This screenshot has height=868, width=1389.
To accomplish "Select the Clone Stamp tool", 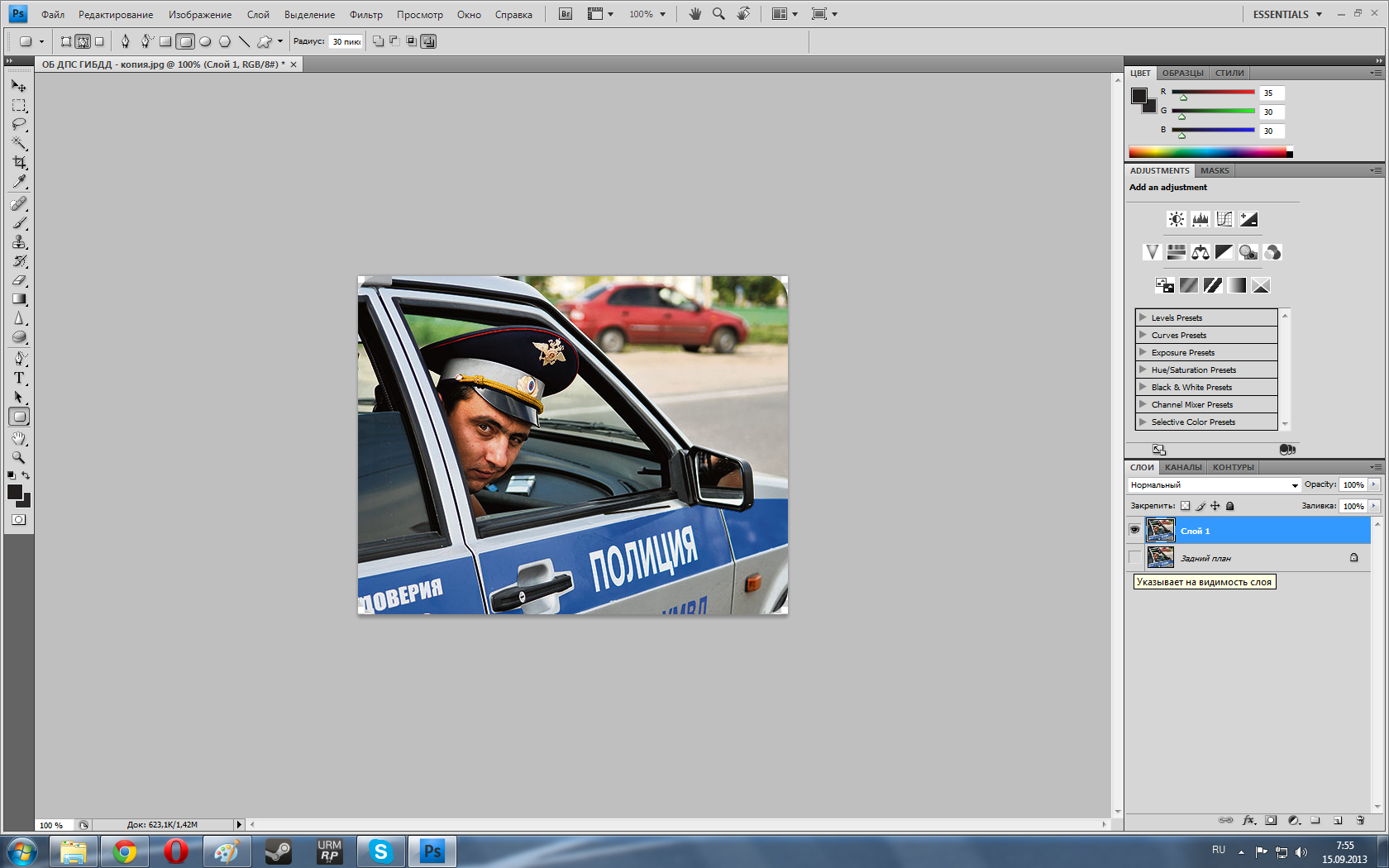I will (x=18, y=241).
